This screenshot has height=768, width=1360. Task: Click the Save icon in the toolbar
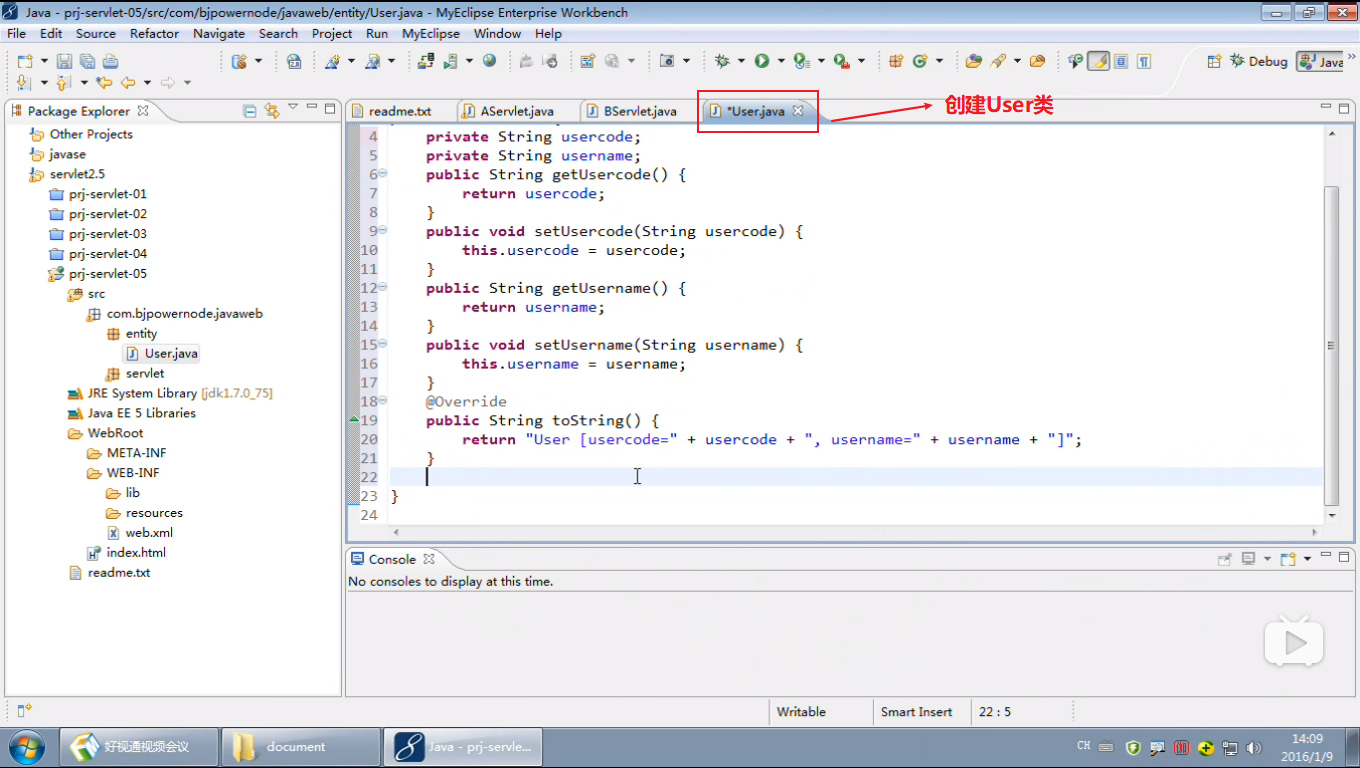[64, 61]
